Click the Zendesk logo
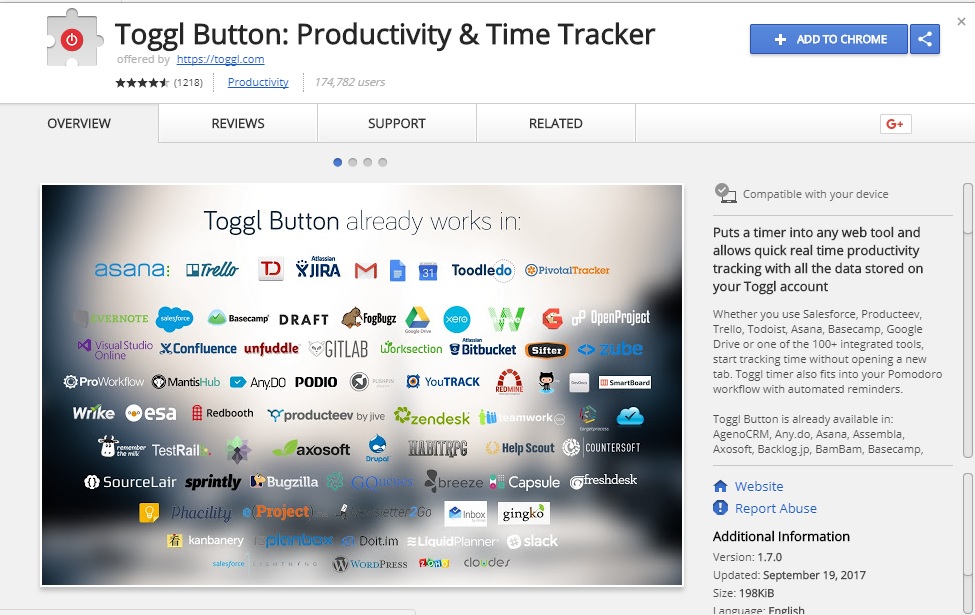This screenshot has width=975, height=615. coord(432,417)
